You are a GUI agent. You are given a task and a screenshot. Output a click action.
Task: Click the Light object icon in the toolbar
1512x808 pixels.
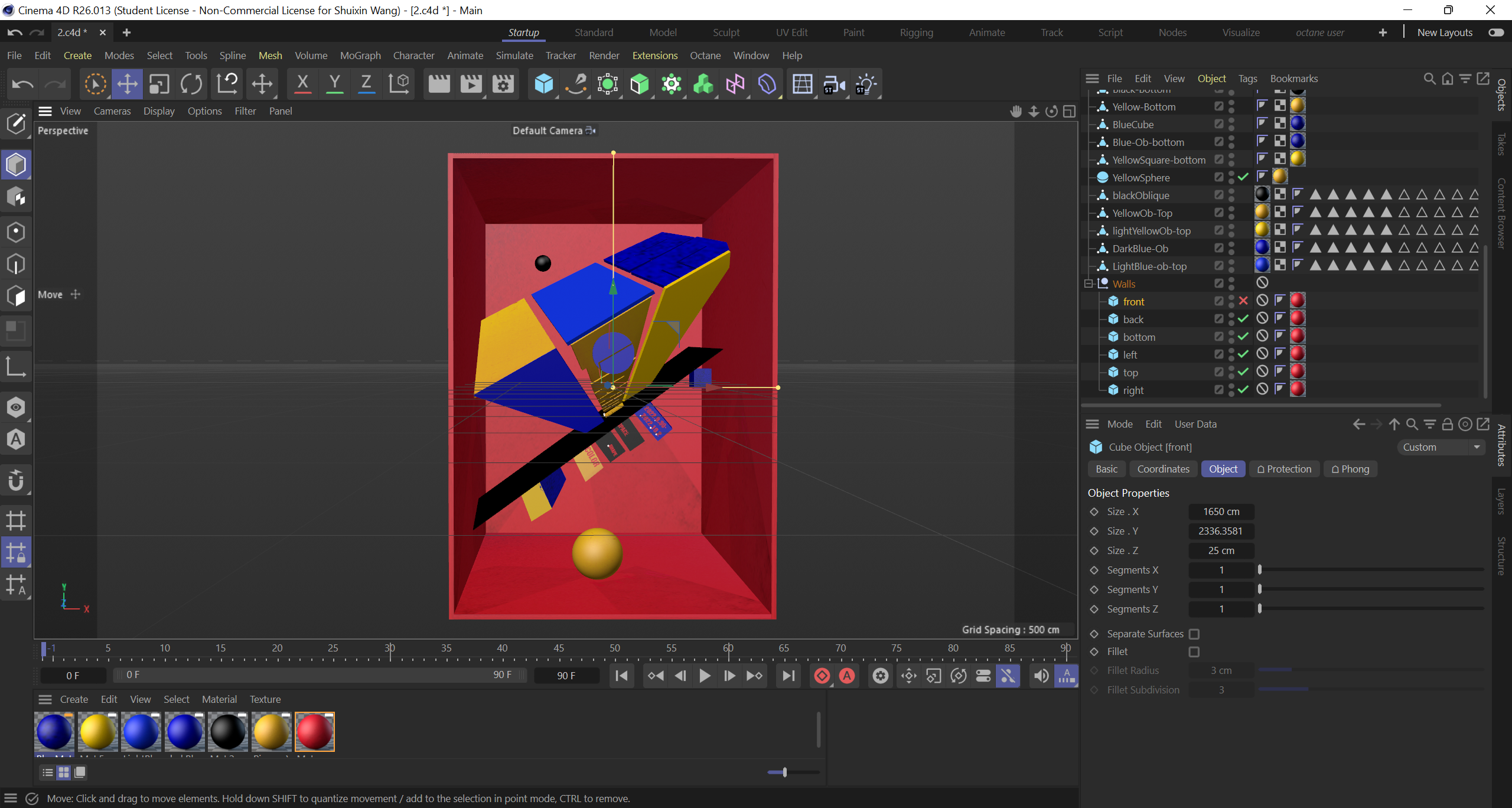(865, 84)
